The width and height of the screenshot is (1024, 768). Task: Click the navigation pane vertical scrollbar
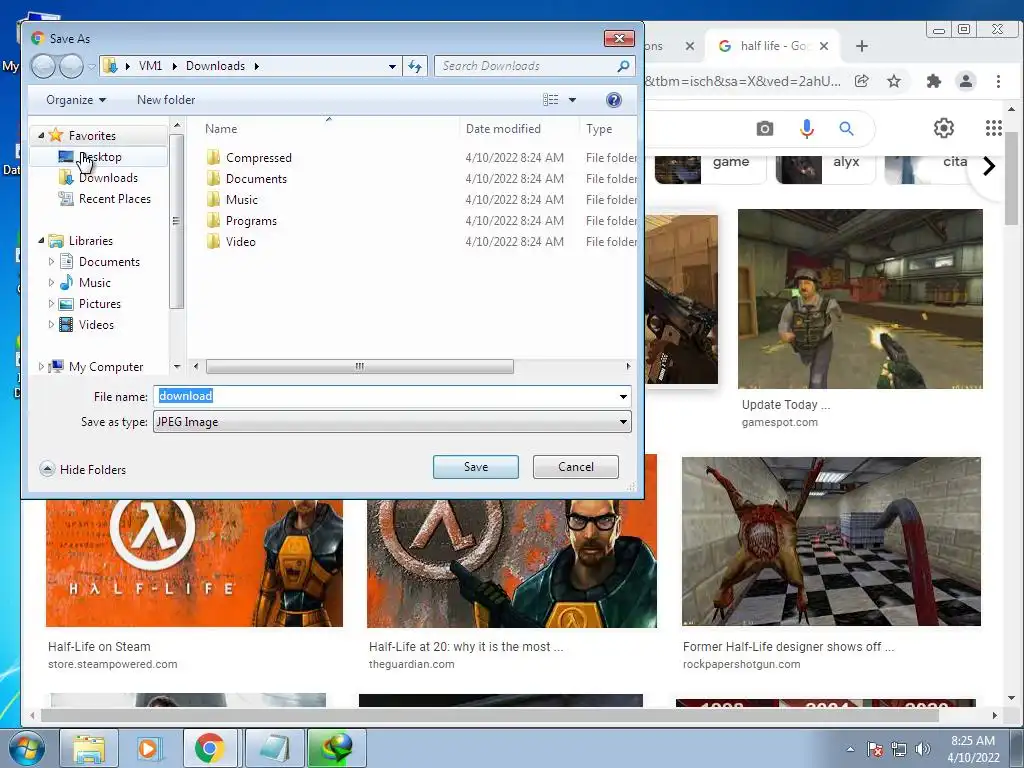[x=176, y=221]
